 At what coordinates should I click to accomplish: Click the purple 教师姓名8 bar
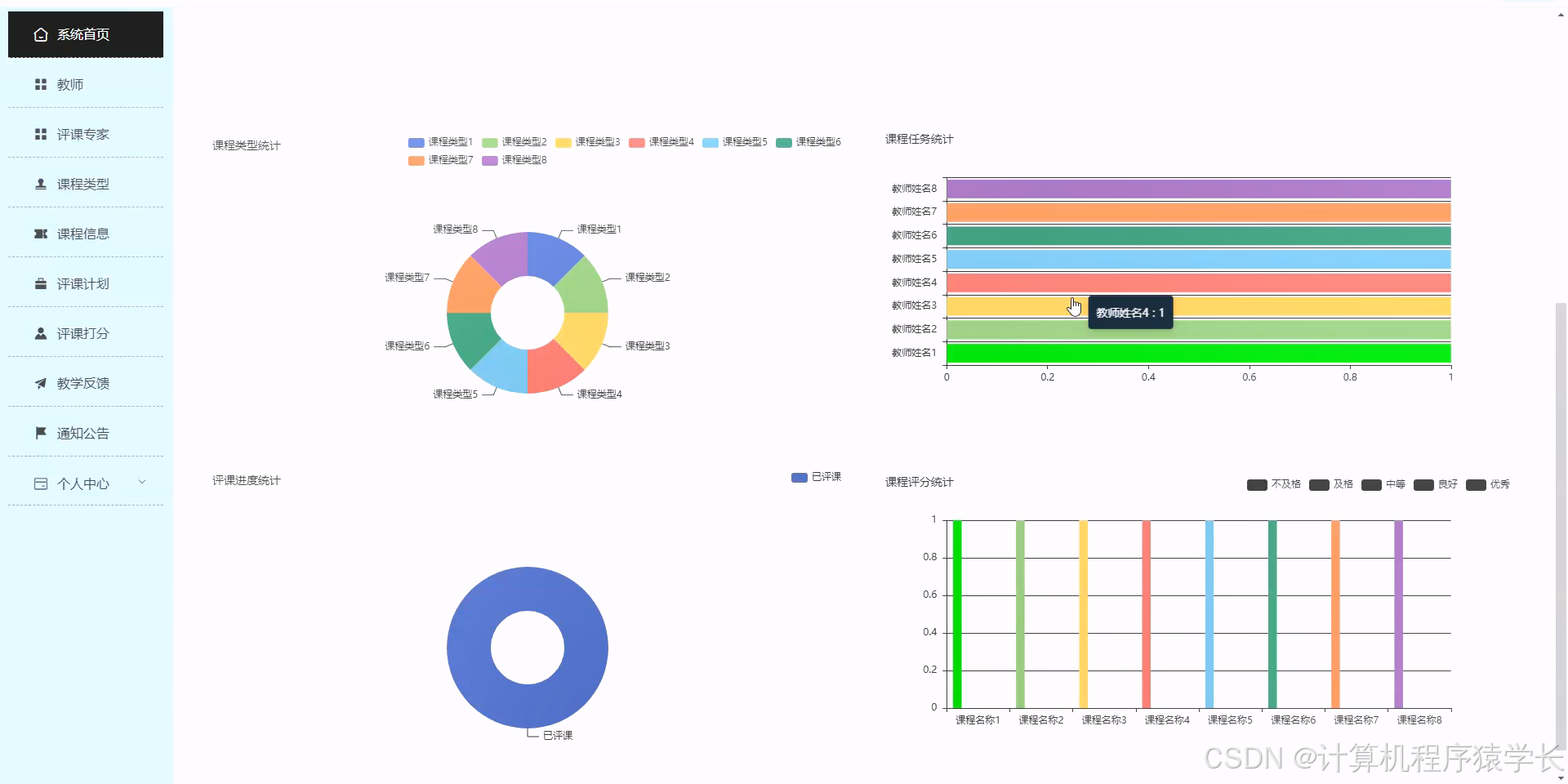point(1198,189)
